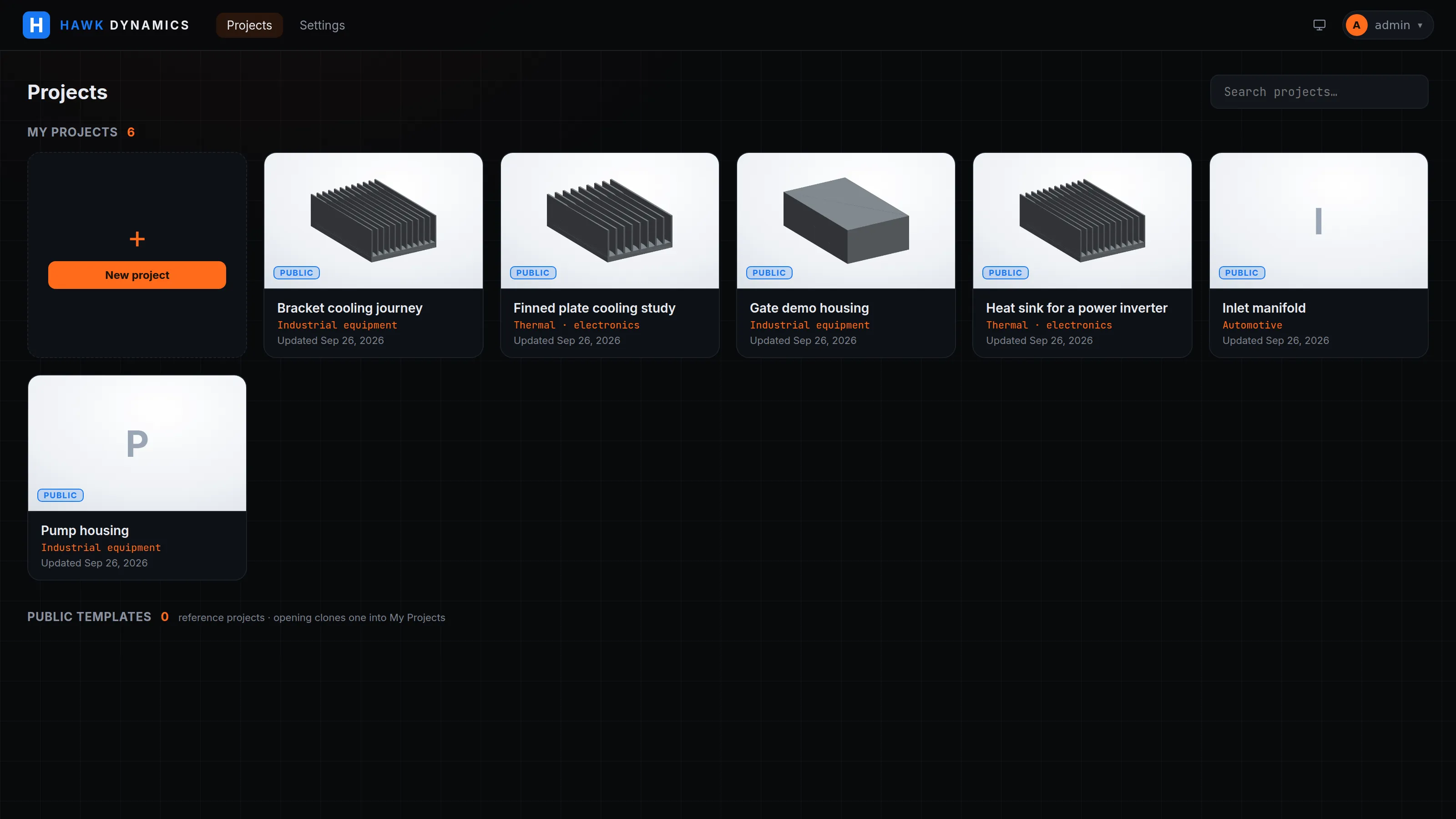Click PUBLIC badge on Gate demo housing
This screenshot has height=819, width=1456.
[x=769, y=273]
